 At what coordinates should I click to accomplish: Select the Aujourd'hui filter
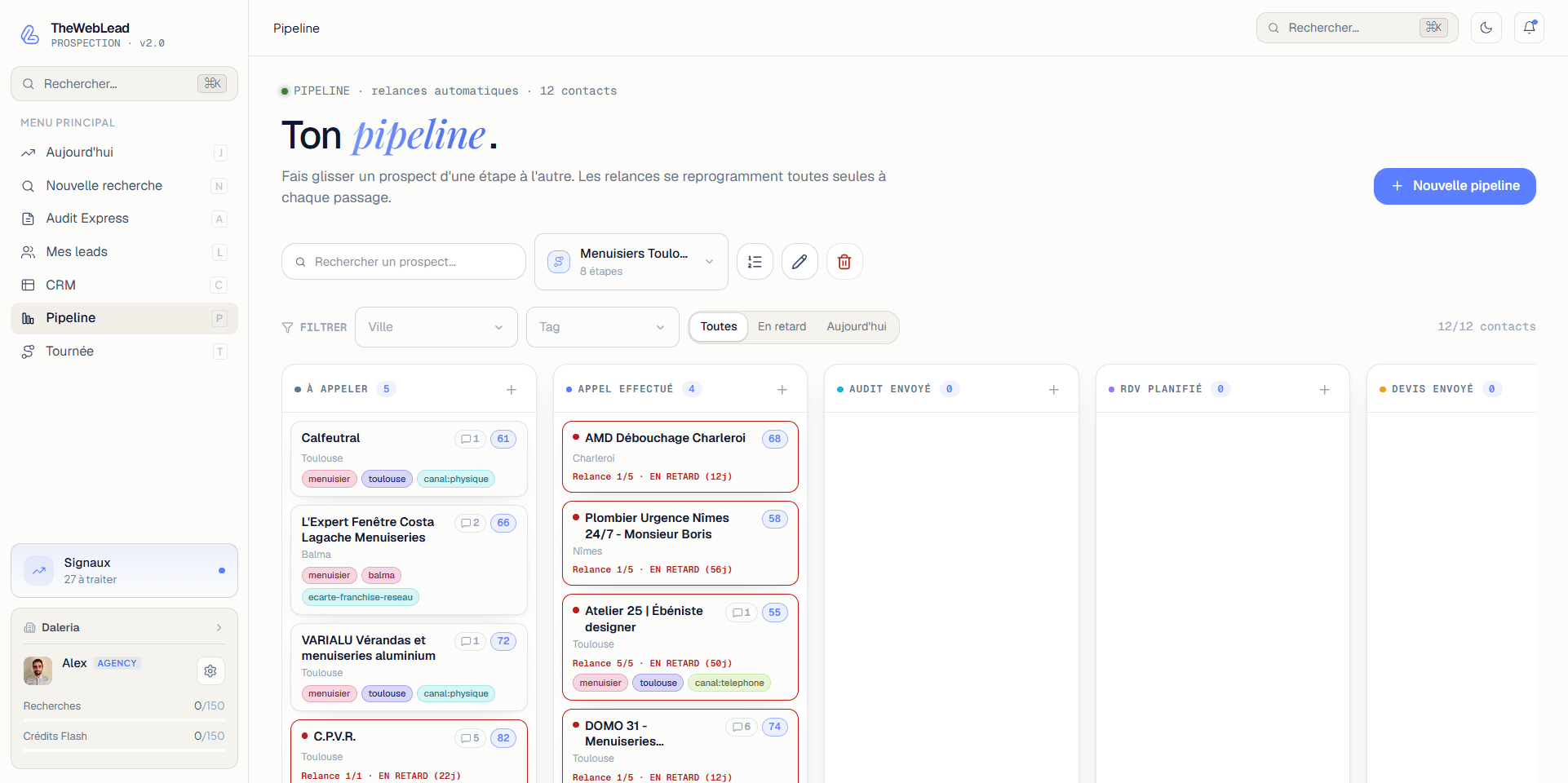point(857,327)
